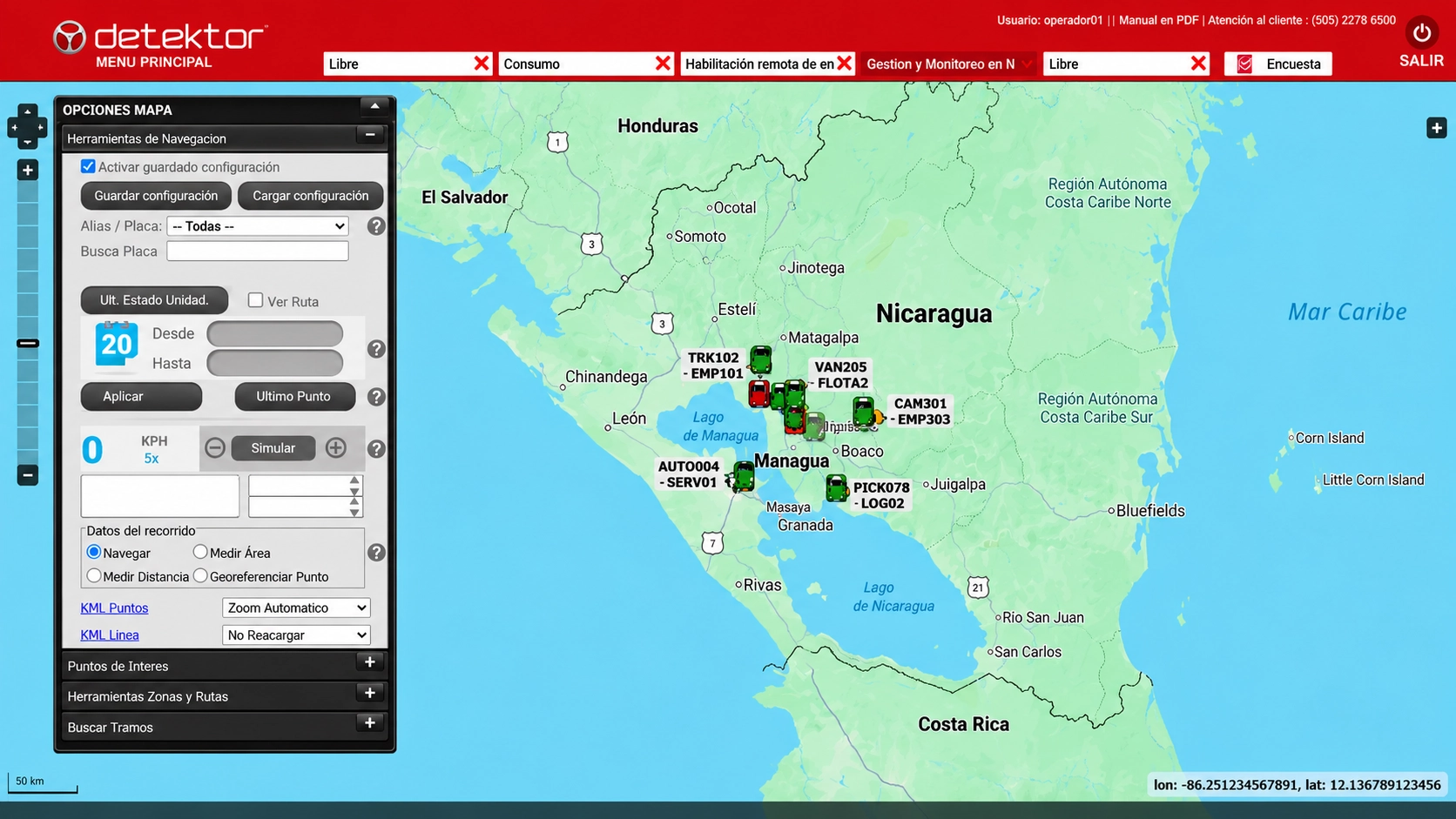Open the No Reacargar dropdown

click(x=296, y=635)
